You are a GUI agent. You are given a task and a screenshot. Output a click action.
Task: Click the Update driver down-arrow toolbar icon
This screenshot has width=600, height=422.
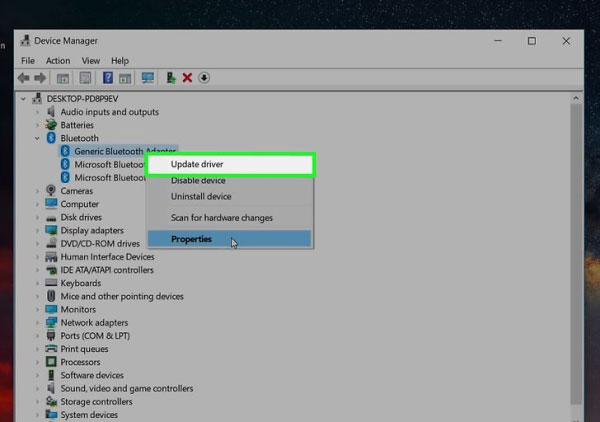click(204, 78)
